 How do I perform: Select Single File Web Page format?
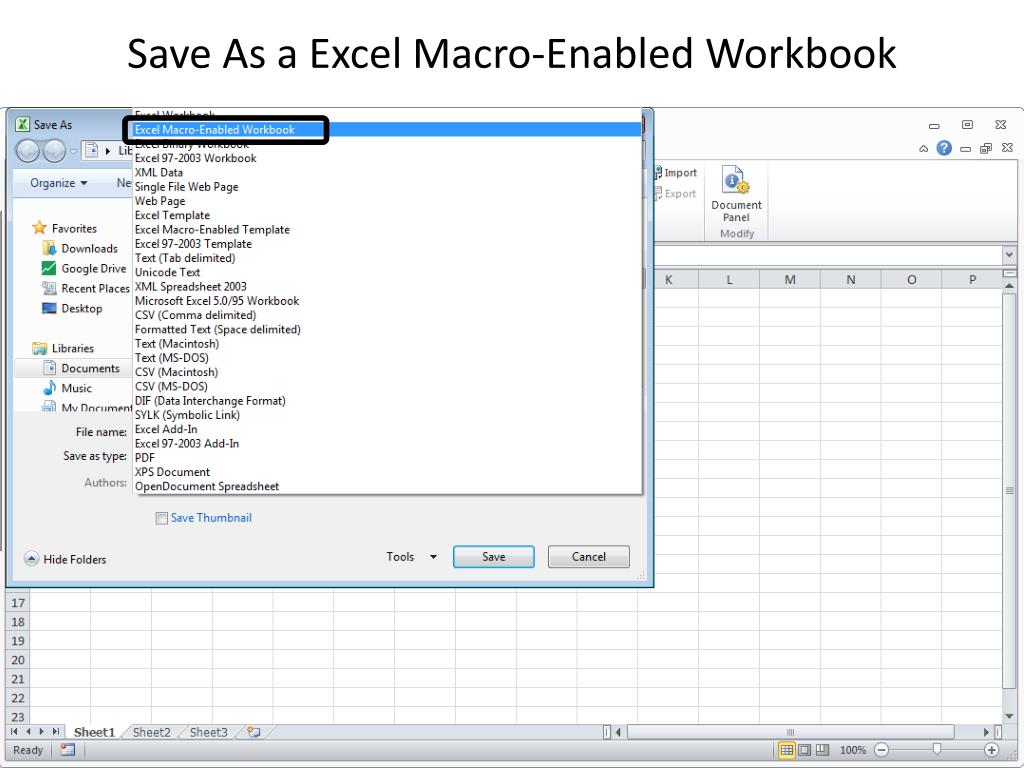387,187
